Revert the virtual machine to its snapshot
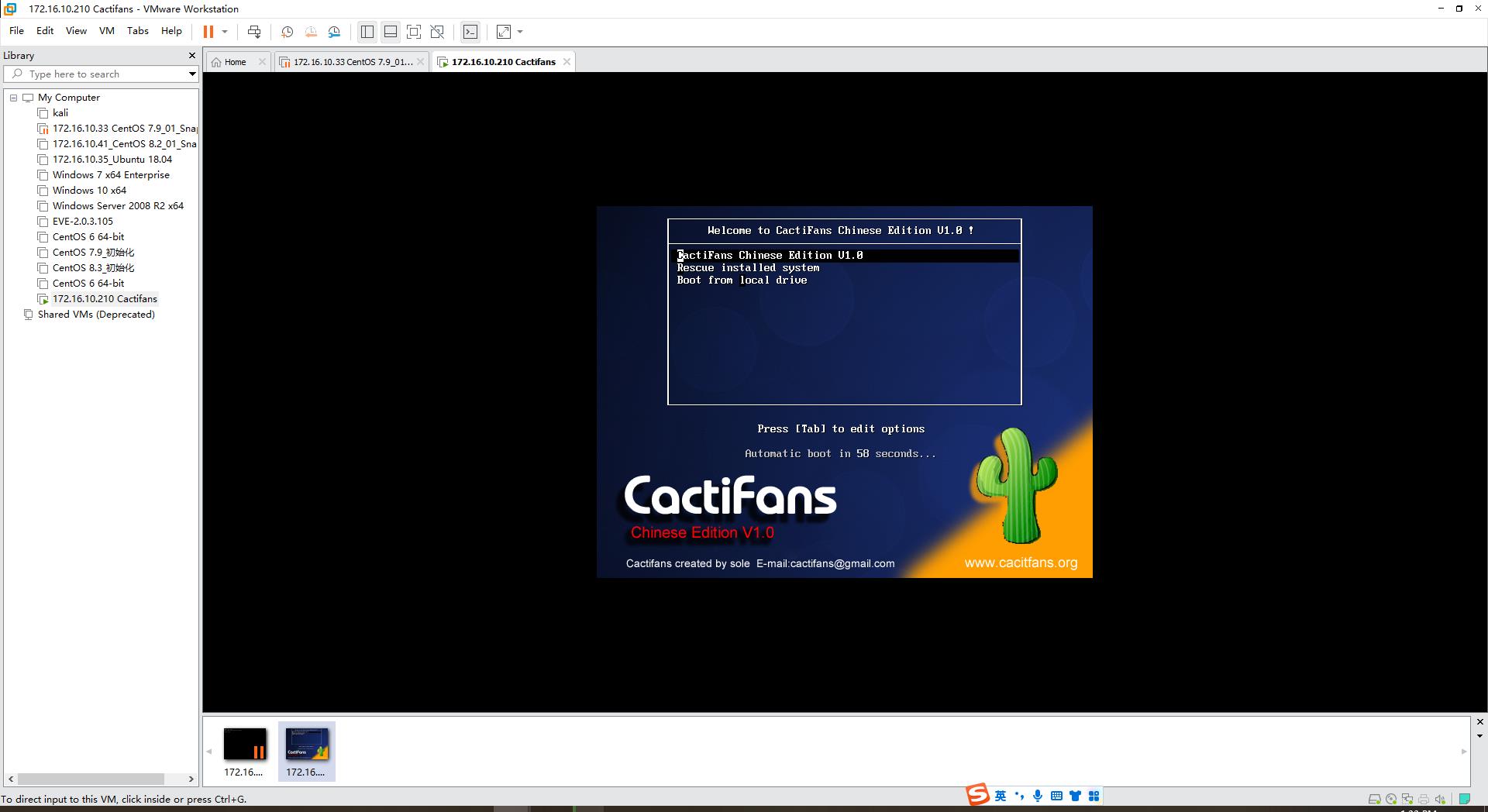This screenshot has width=1488, height=812. (x=311, y=32)
